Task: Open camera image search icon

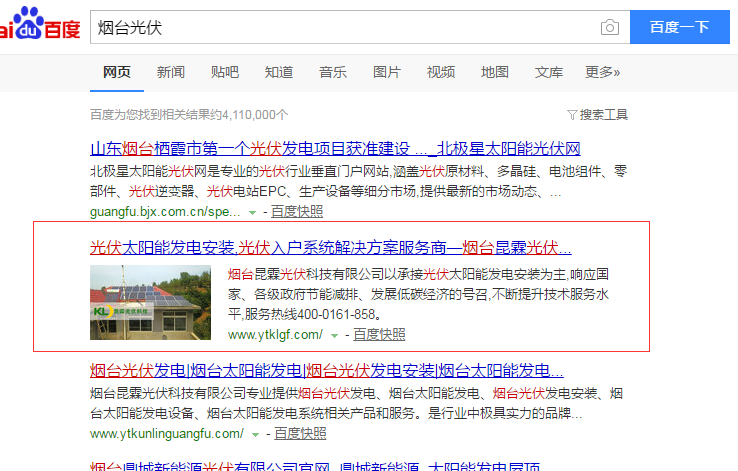Action: pos(609,28)
